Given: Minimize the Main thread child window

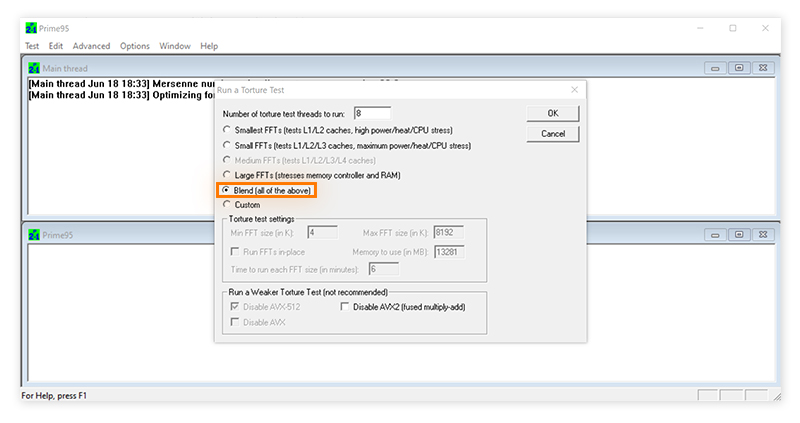Looking at the screenshot, I should pos(715,68).
